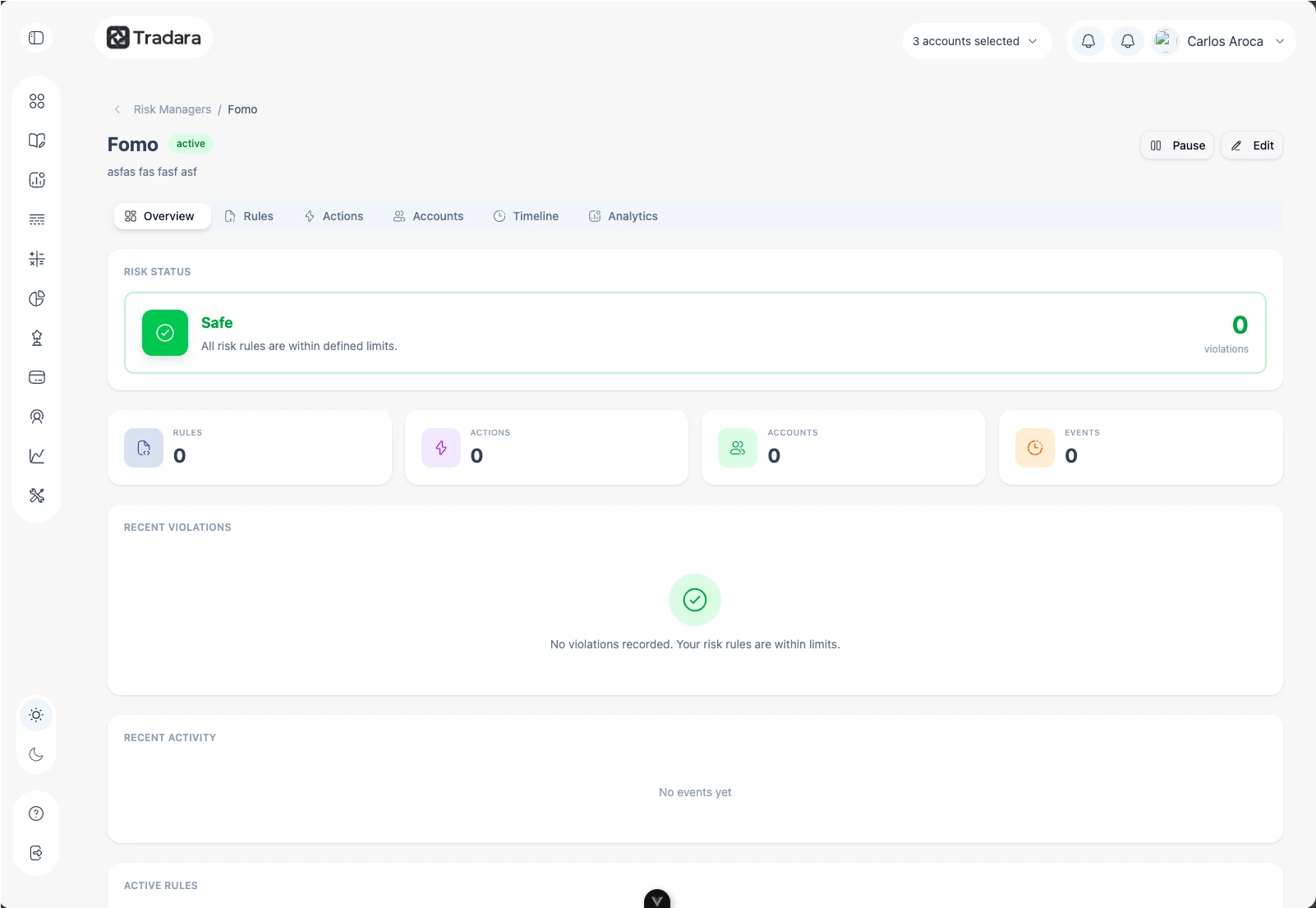Switch to the Rules tab
Image resolution: width=1316 pixels, height=908 pixels.
(x=249, y=216)
